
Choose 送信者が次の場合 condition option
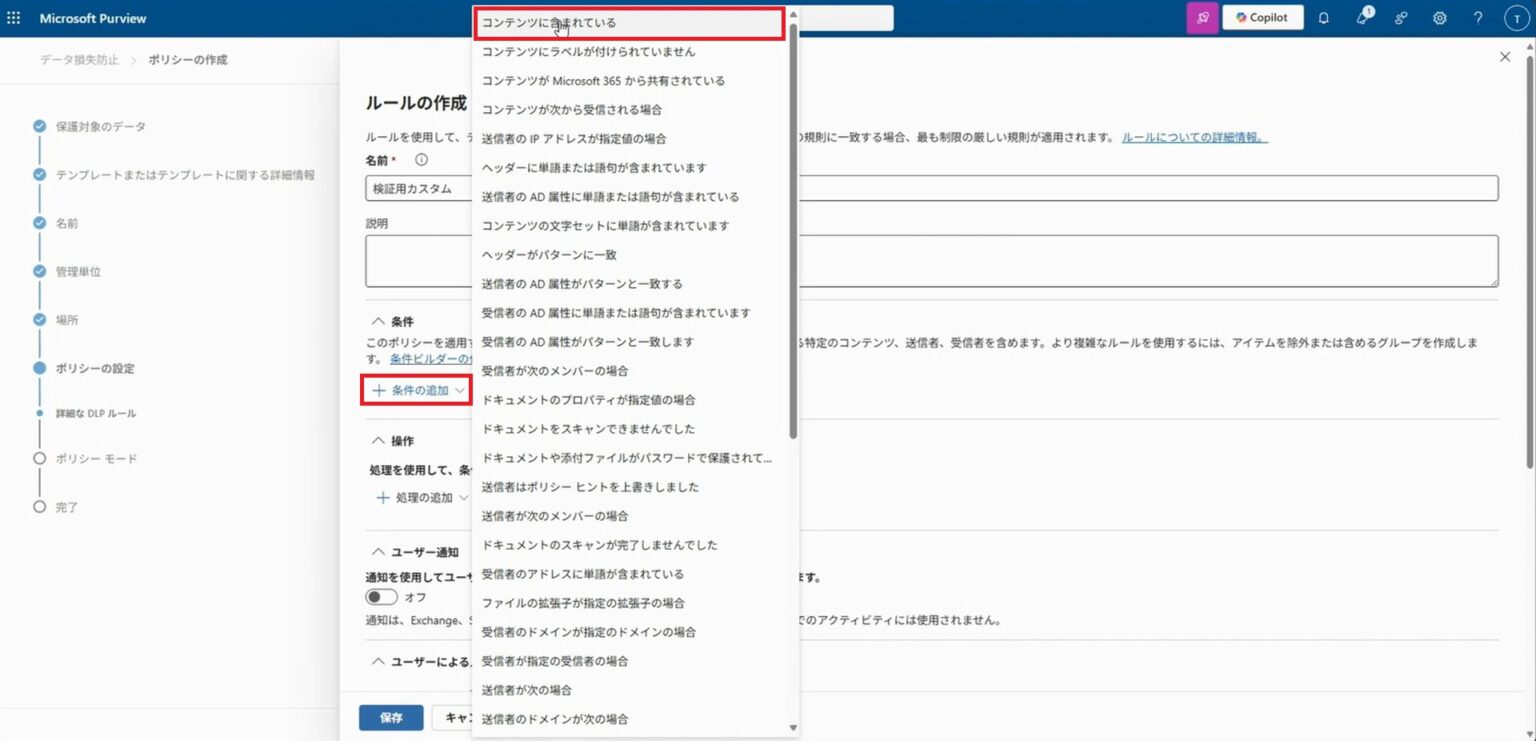click(526, 690)
